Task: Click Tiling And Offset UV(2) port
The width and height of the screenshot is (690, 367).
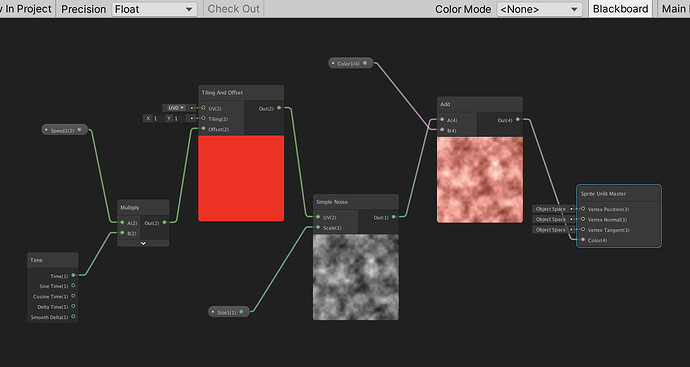Action: tap(203, 108)
